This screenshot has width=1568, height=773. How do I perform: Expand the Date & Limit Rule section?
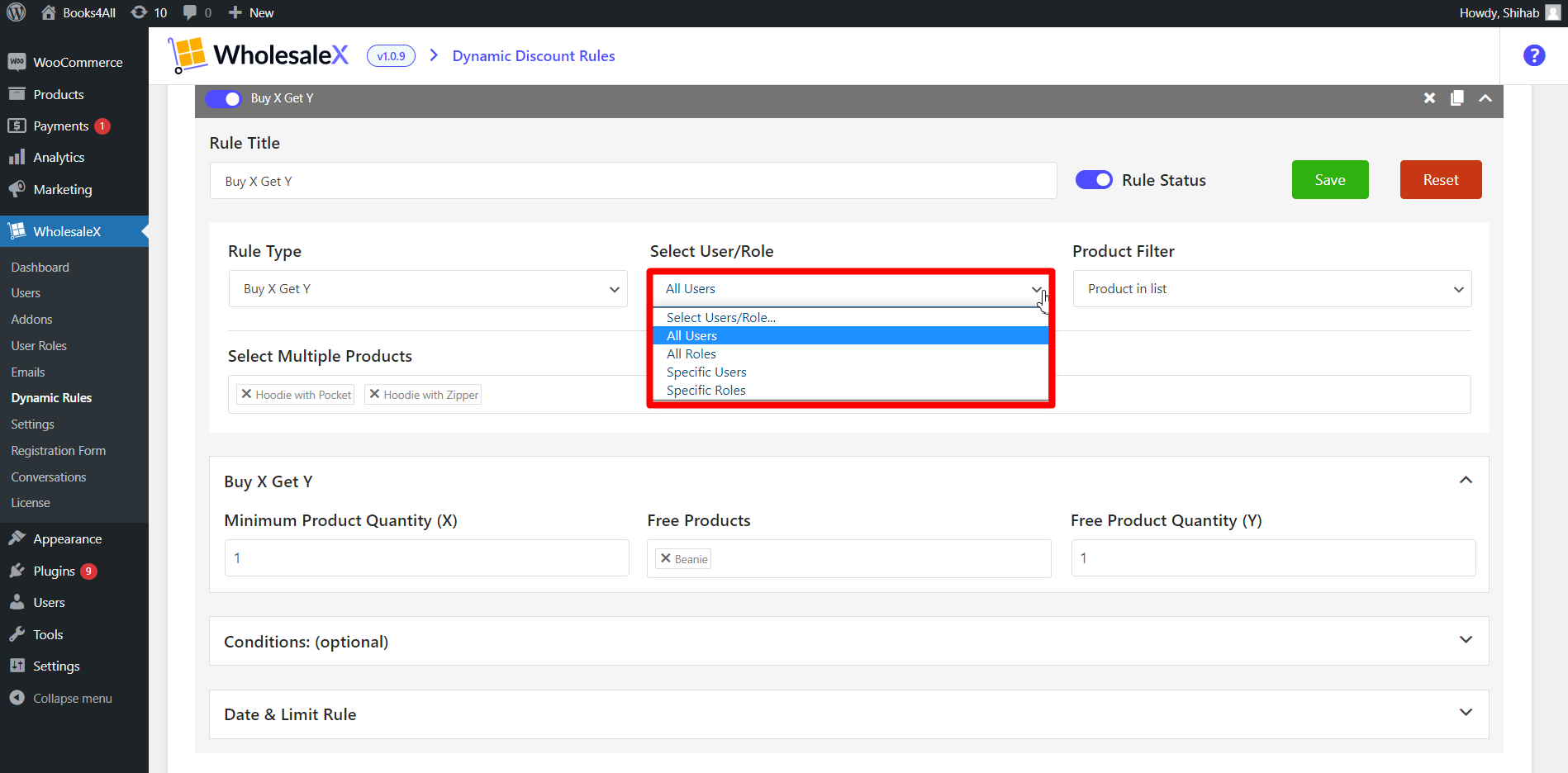(1466, 713)
